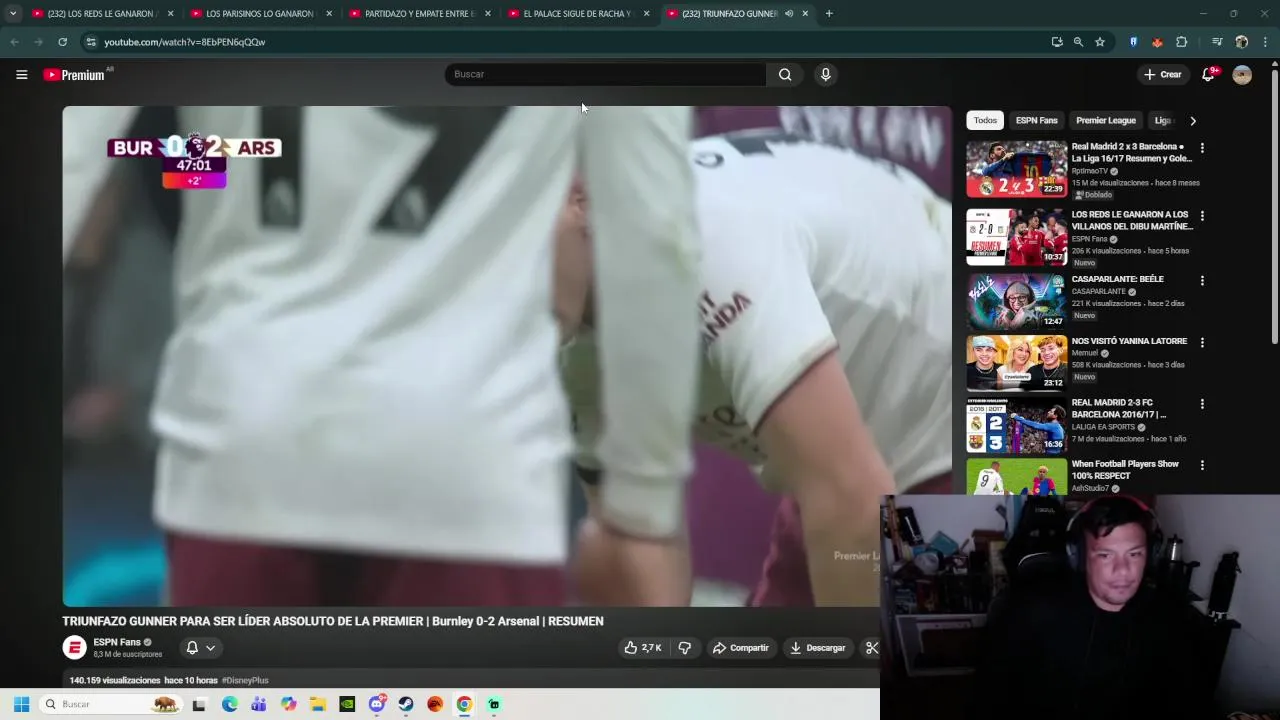Screen dimensions: 1280x720
Task: Click the Crear button
Action: click(1163, 74)
